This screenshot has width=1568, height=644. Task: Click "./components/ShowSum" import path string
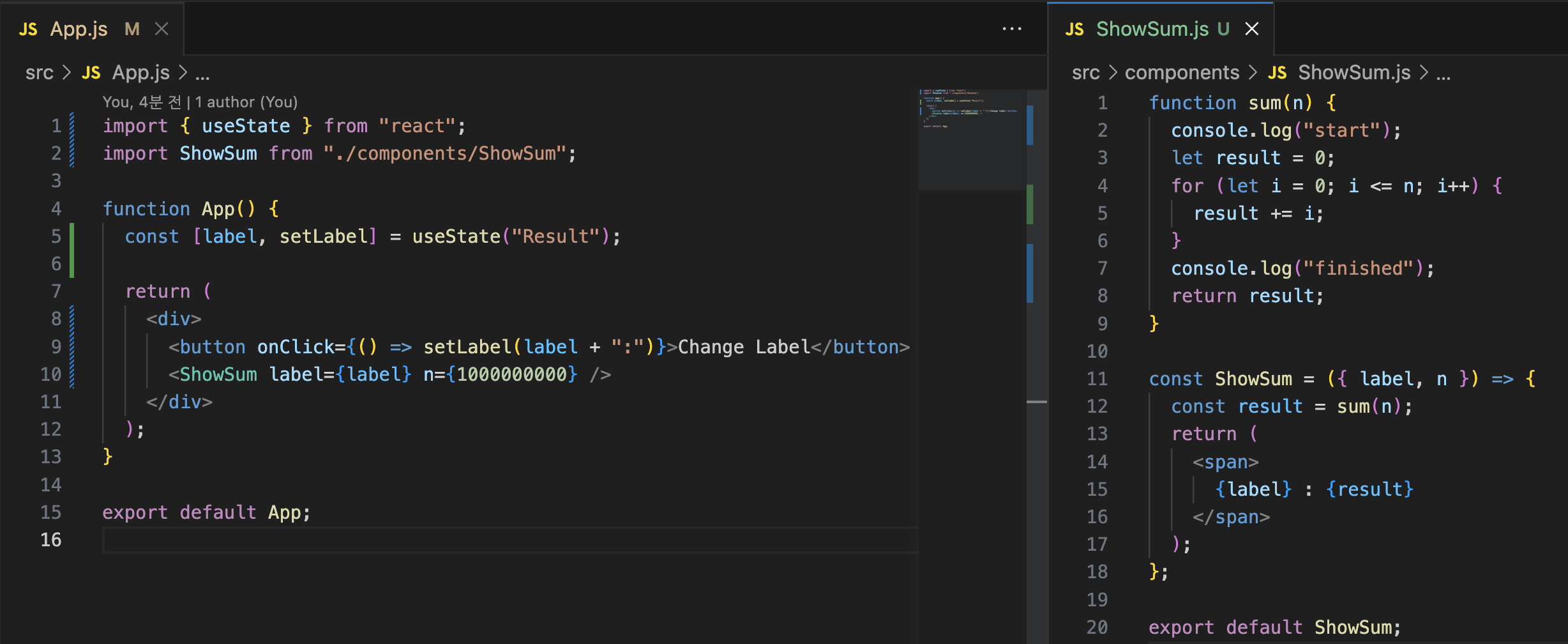pyautogui.click(x=445, y=153)
